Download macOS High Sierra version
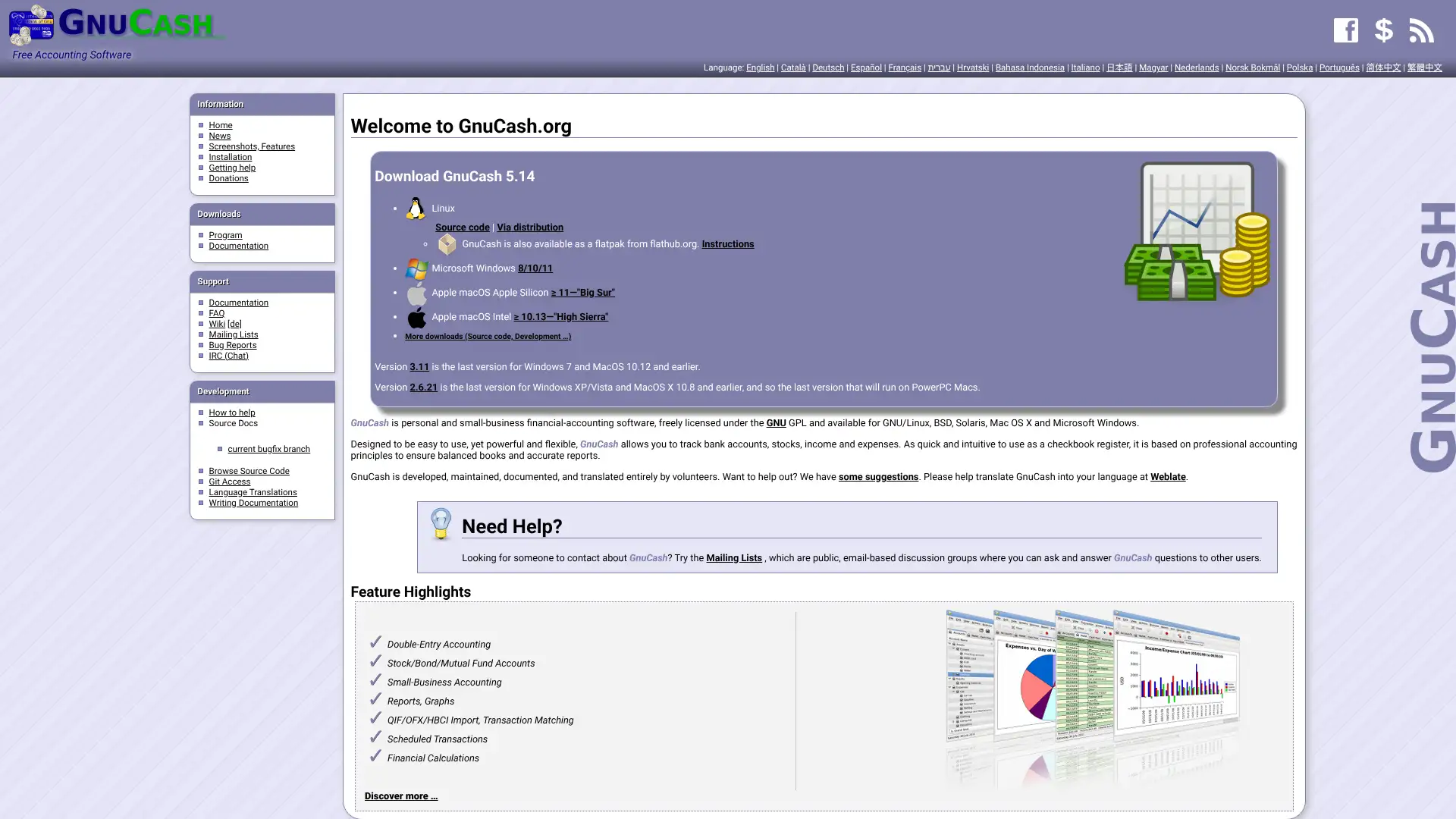 [560, 317]
